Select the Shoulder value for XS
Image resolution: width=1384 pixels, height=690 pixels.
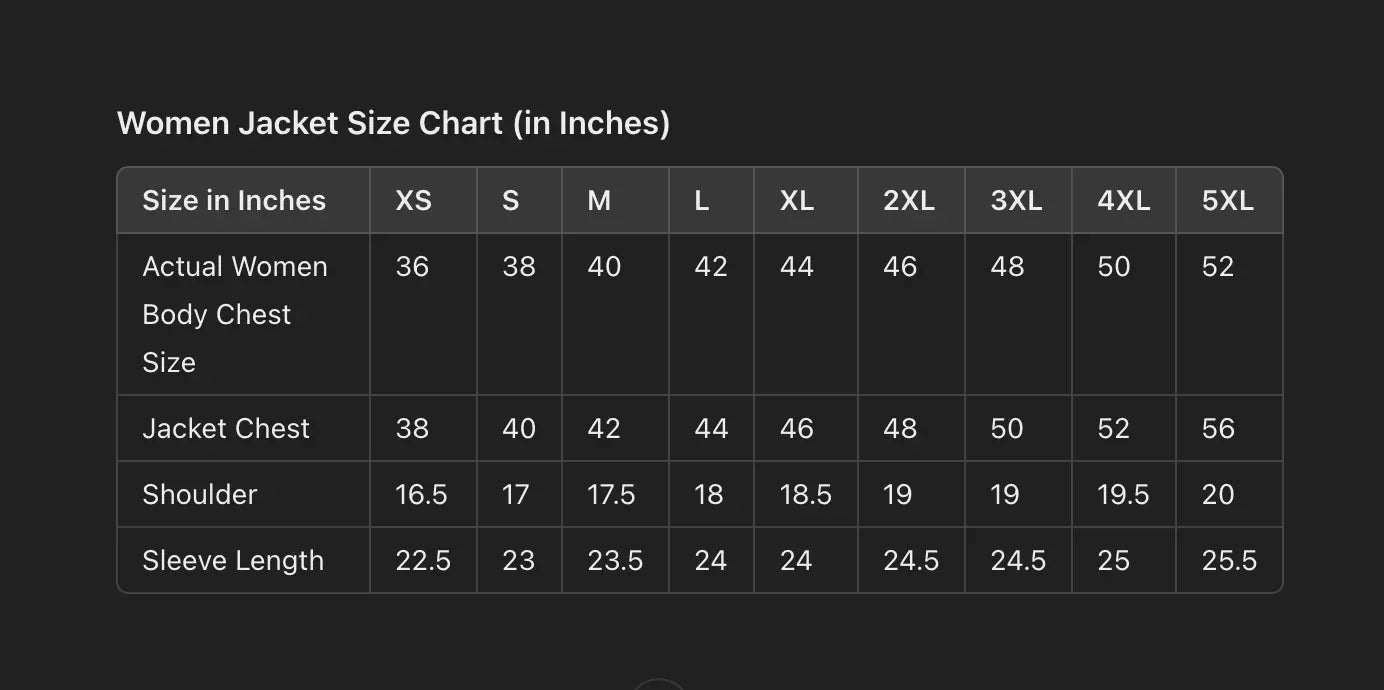click(x=421, y=495)
